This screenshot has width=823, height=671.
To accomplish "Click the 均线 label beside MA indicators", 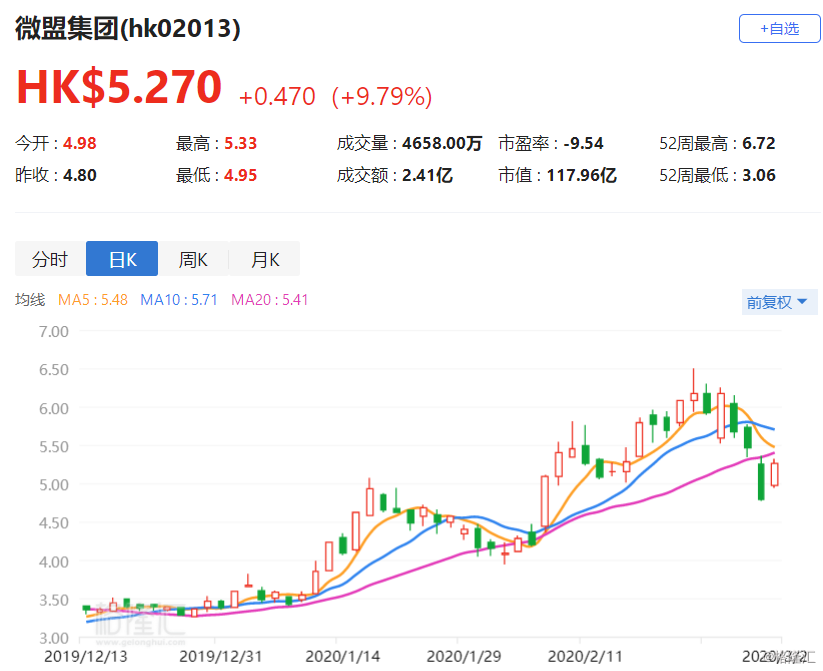I will 30,299.
